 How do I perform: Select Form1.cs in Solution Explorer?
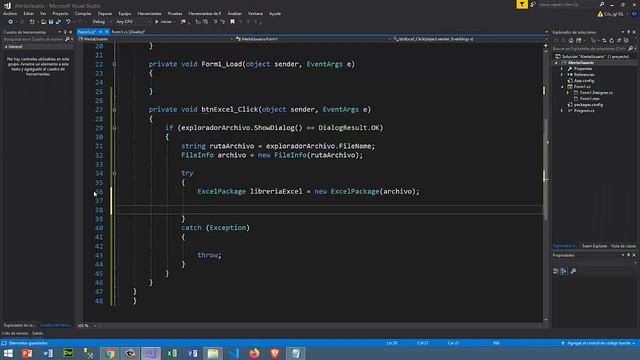click(x=581, y=87)
